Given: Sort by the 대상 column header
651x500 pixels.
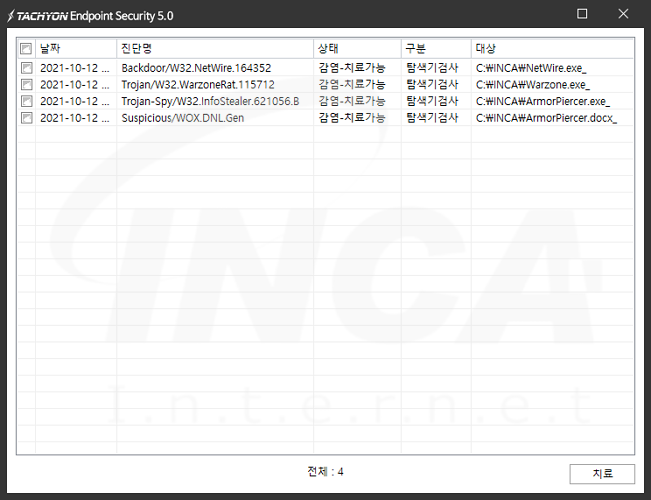Looking at the screenshot, I should coord(552,49).
